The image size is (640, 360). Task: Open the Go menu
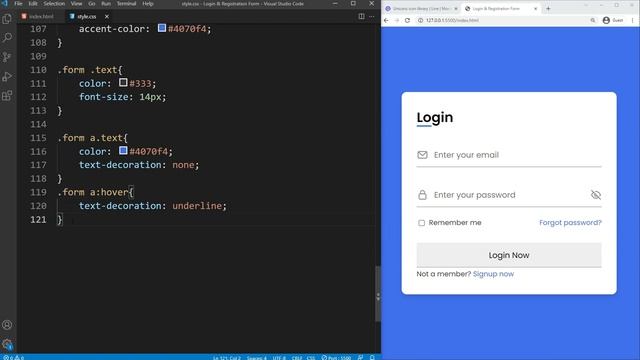91,4
